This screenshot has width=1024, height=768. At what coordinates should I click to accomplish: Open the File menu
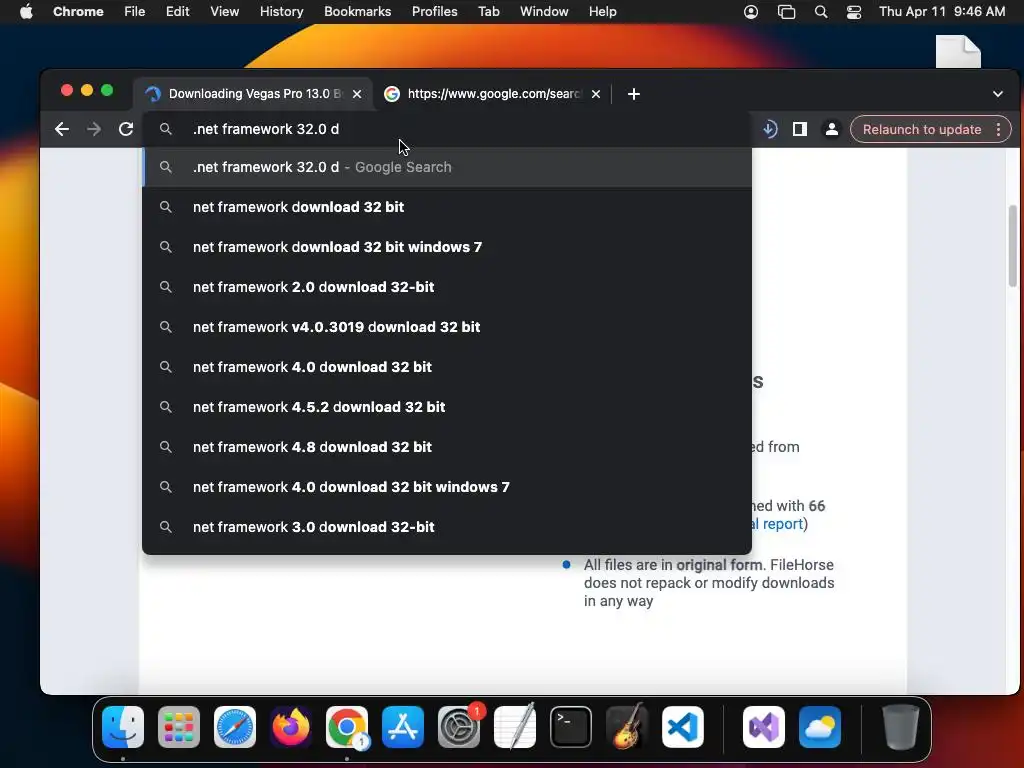point(135,12)
